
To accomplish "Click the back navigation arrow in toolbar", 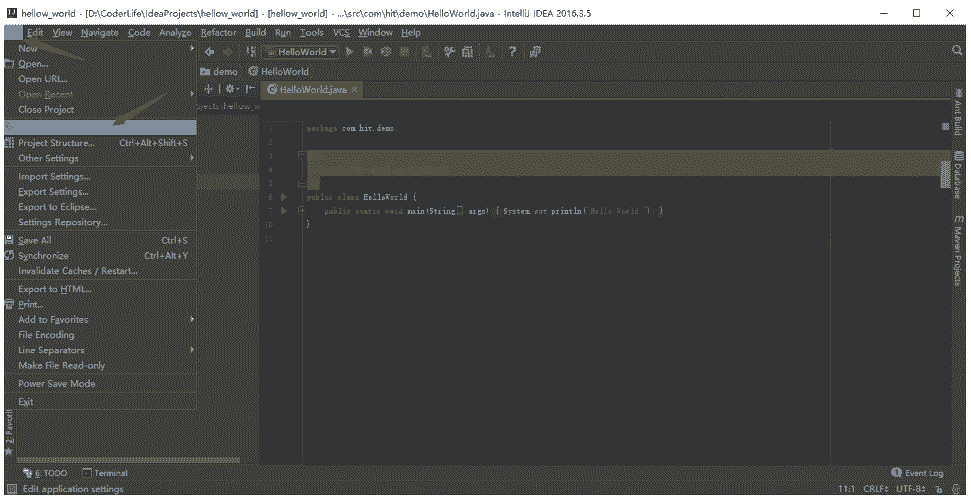I will click(209, 51).
